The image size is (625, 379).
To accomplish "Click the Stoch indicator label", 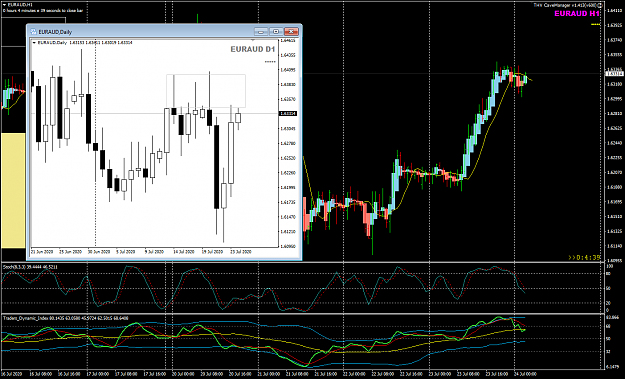I will tap(30, 267).
